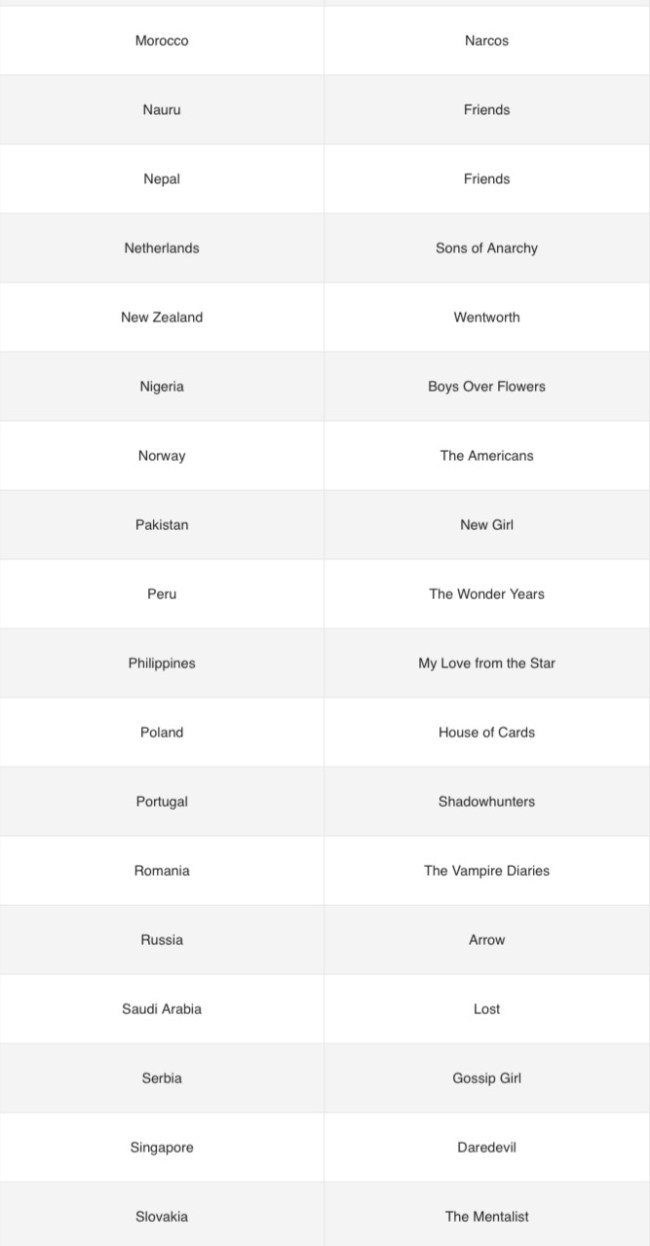Viewport: 650px width, 1246px height.
Task: Select the Pakistan country cell
Action: click(161, 525)
